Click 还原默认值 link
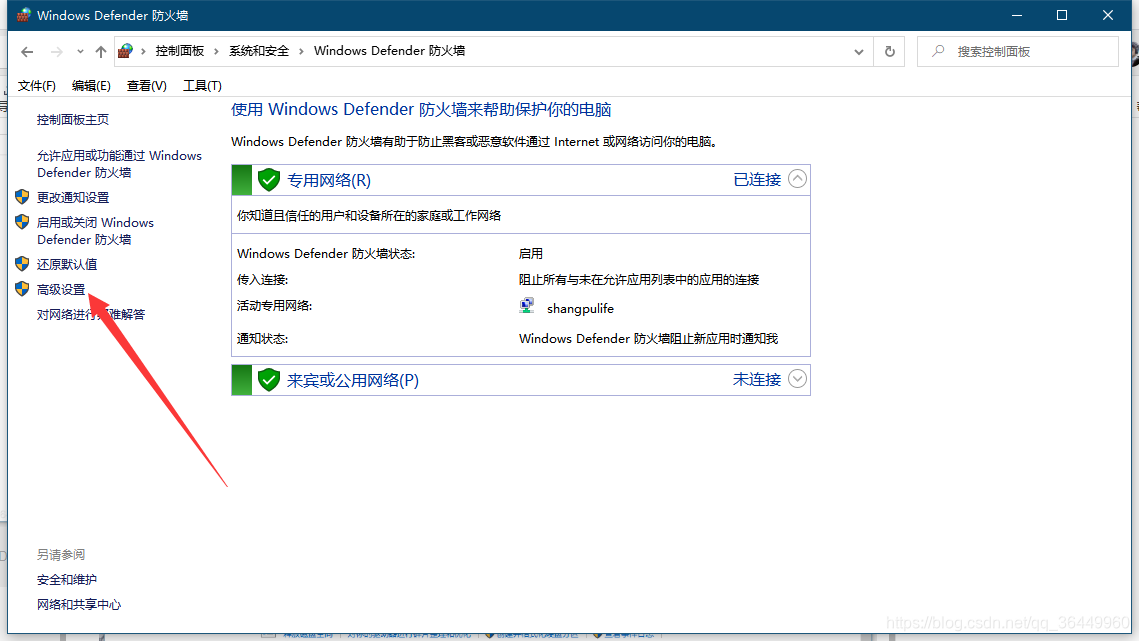This screenshot has height=641, width=1139. pos(67,265)
